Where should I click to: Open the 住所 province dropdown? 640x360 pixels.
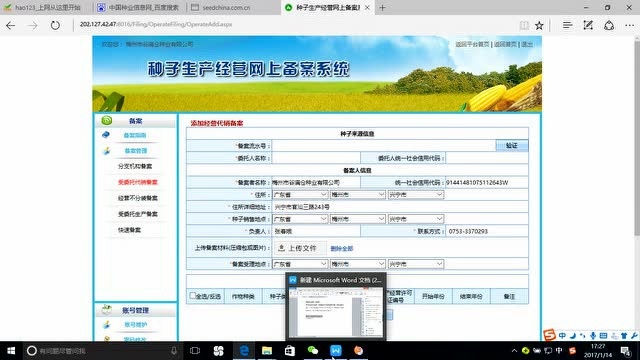pos(300,195)
